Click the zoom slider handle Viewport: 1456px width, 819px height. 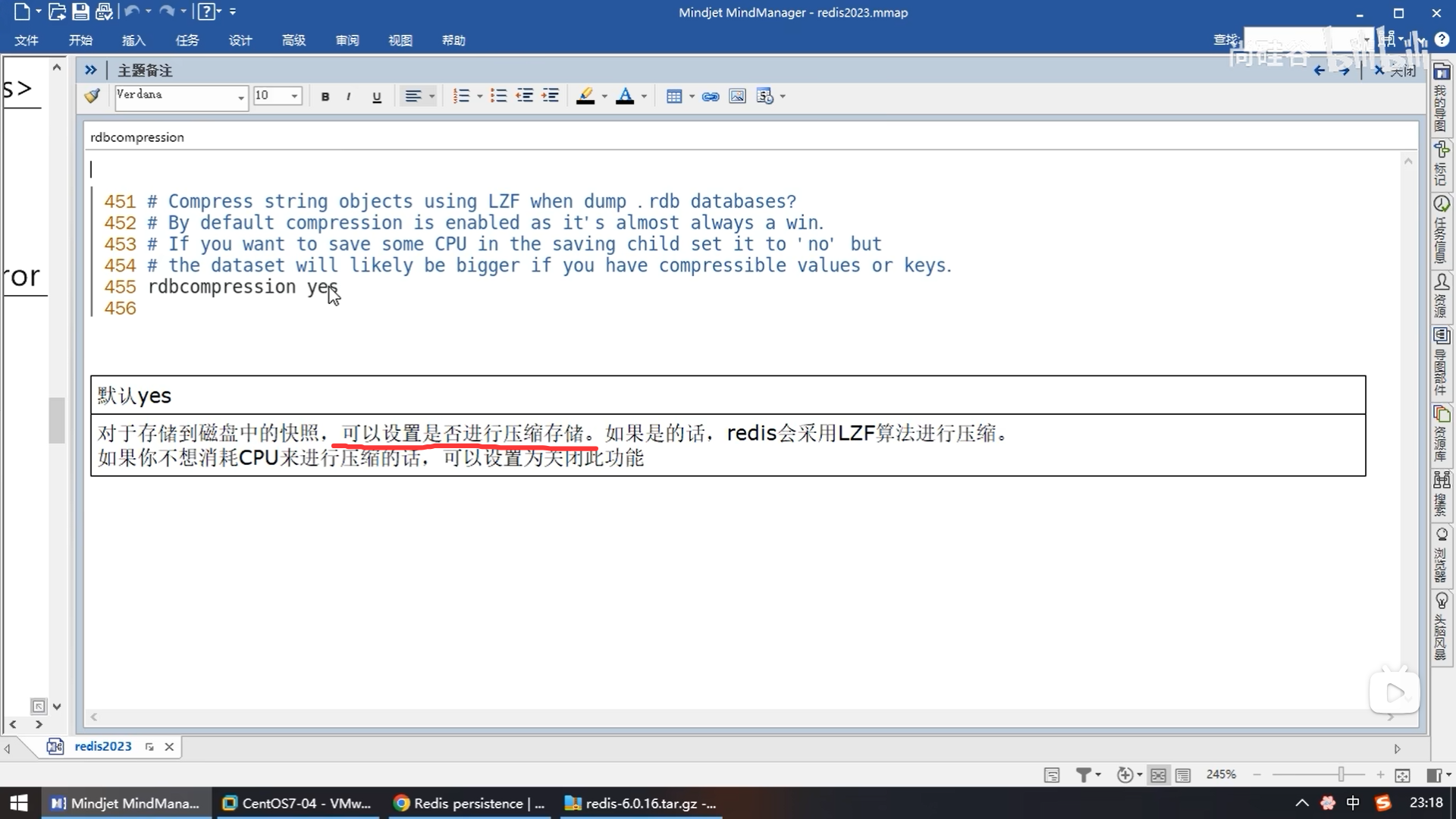1341,774
